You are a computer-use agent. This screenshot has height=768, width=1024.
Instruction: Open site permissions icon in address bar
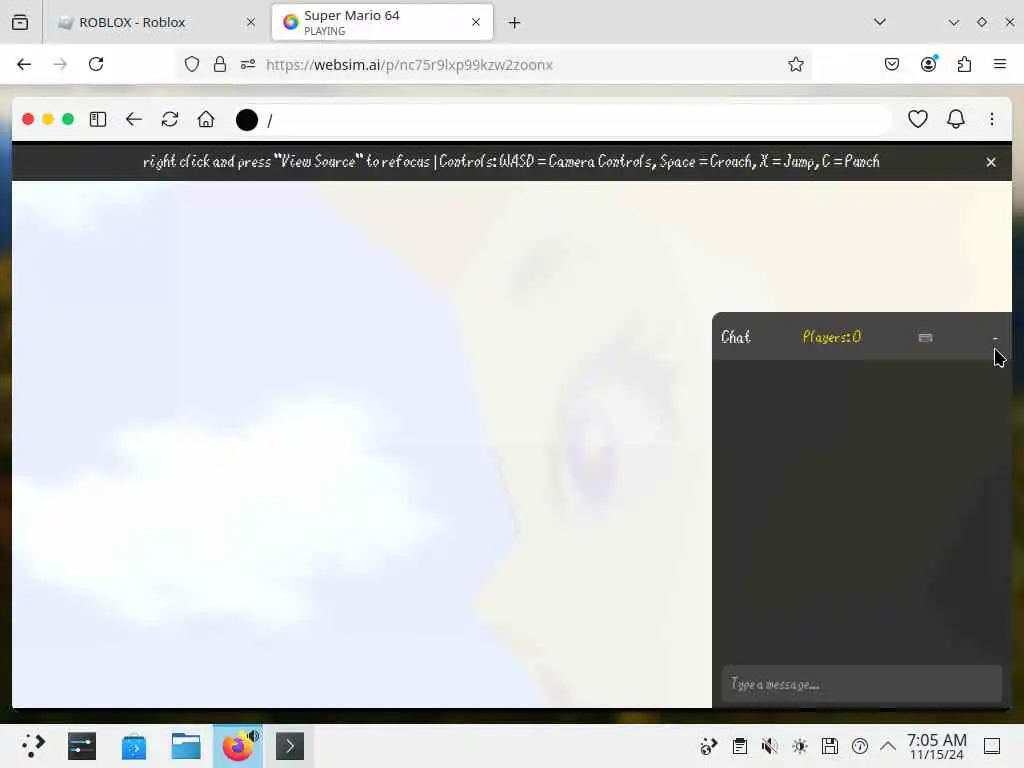pyautogui.click(x=248, y=64)
